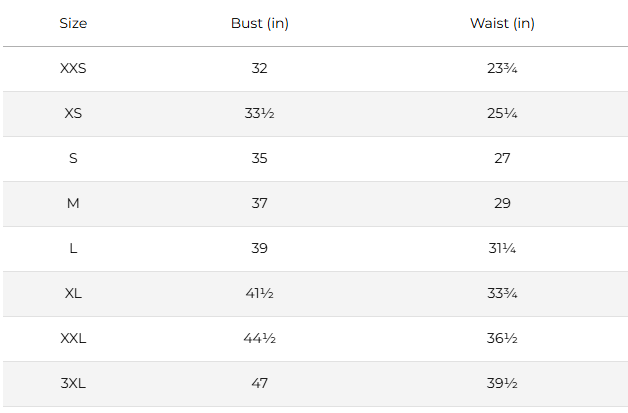Viewport: 628px width, 413px height.
Task: Select the S size row label
Action: pos(73,158)
